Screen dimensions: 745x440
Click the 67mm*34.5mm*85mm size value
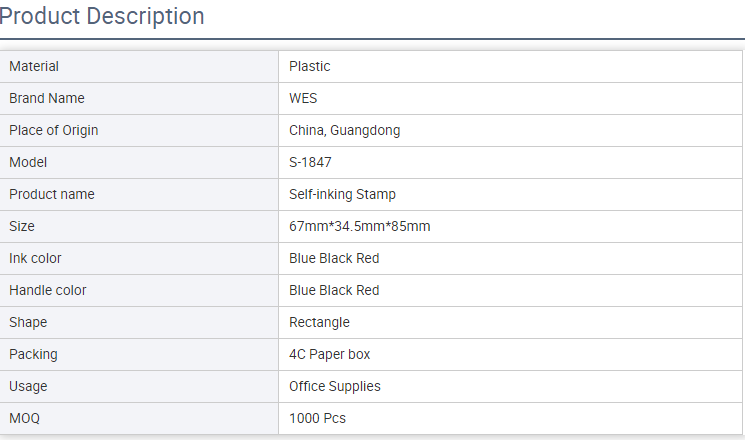point(360,226)
